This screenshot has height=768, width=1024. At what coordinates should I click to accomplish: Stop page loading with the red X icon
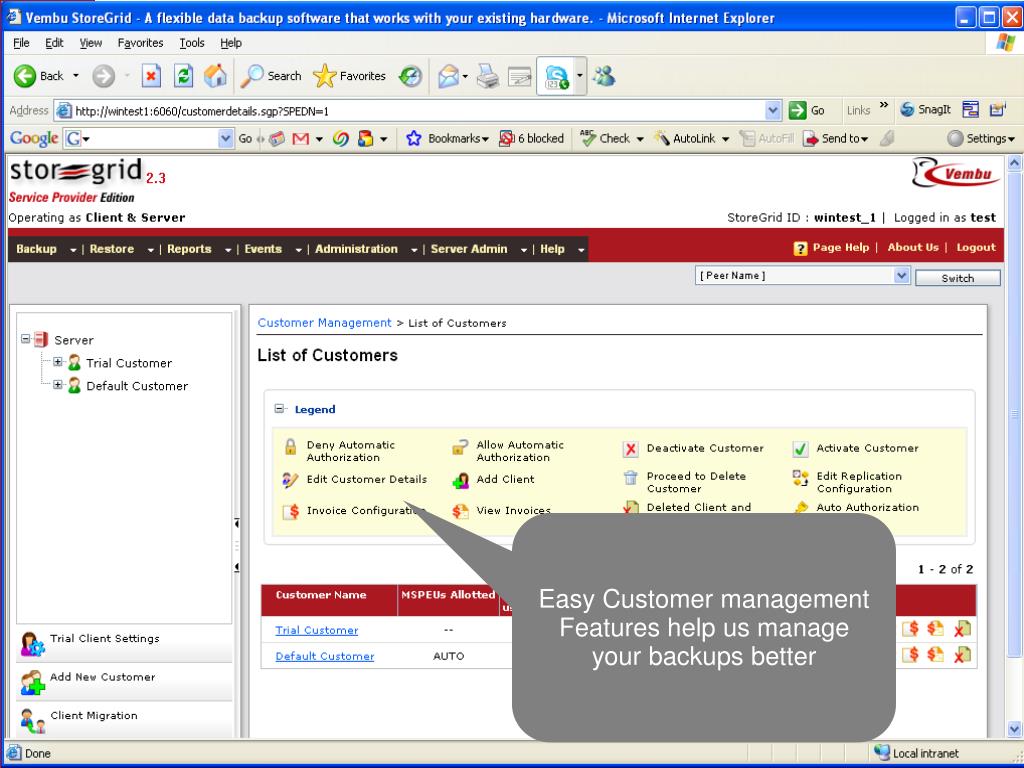coord(151,76)
